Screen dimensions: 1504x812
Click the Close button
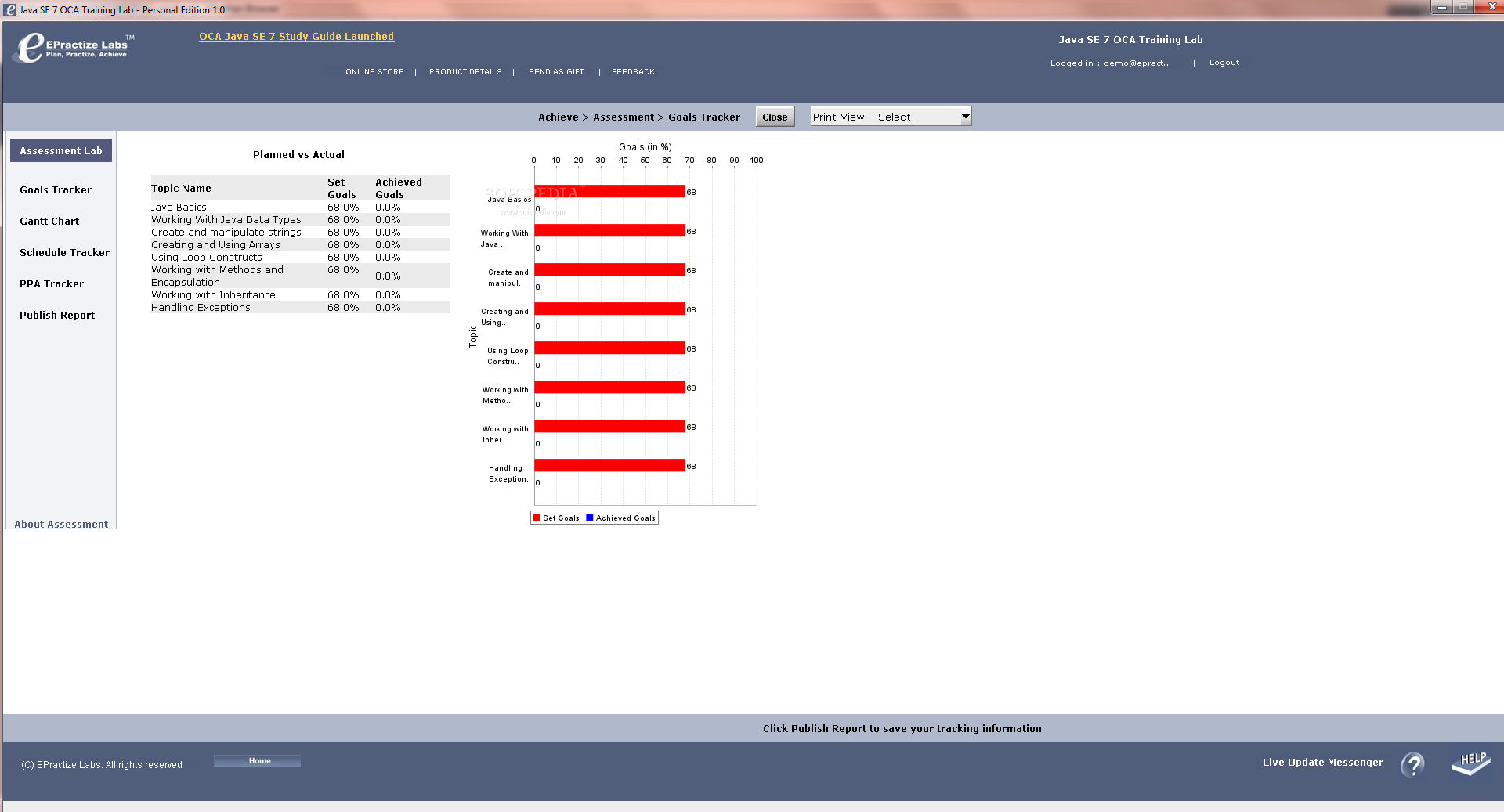[x=775, y=117]
